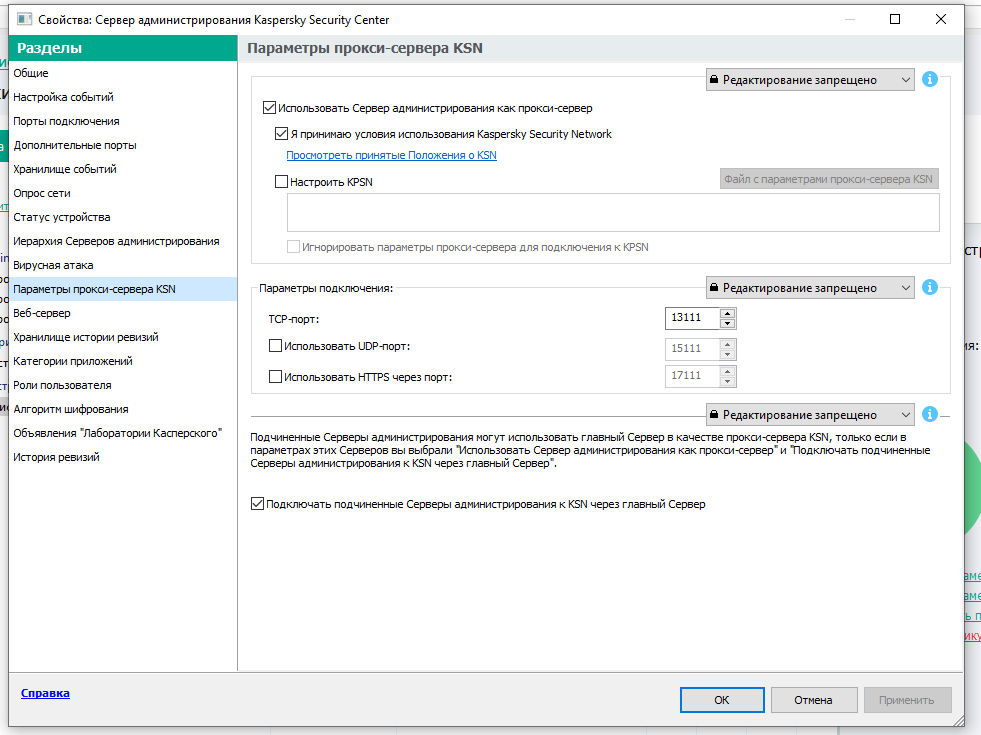Screen dimensions: 981x735
Task: Maximize the properties window
Action: point(895,19)
